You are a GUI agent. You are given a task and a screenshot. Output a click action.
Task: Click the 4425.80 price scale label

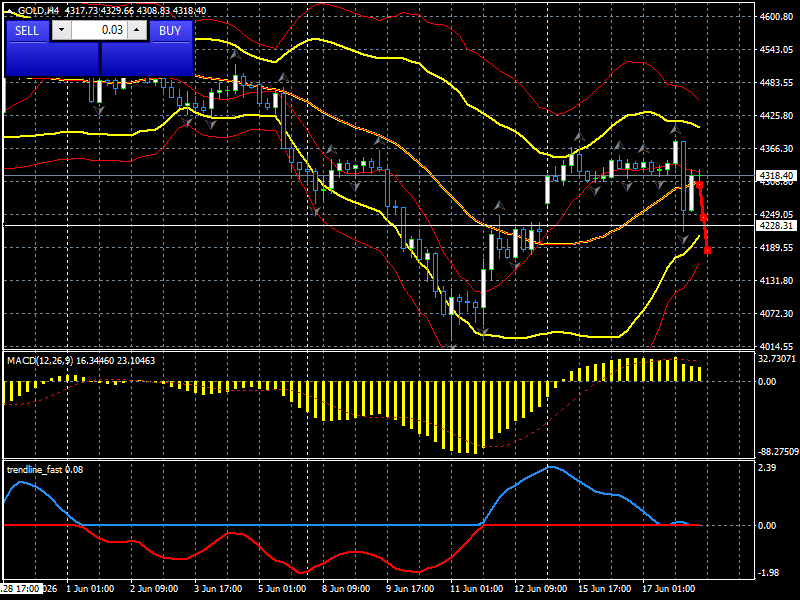777,116
